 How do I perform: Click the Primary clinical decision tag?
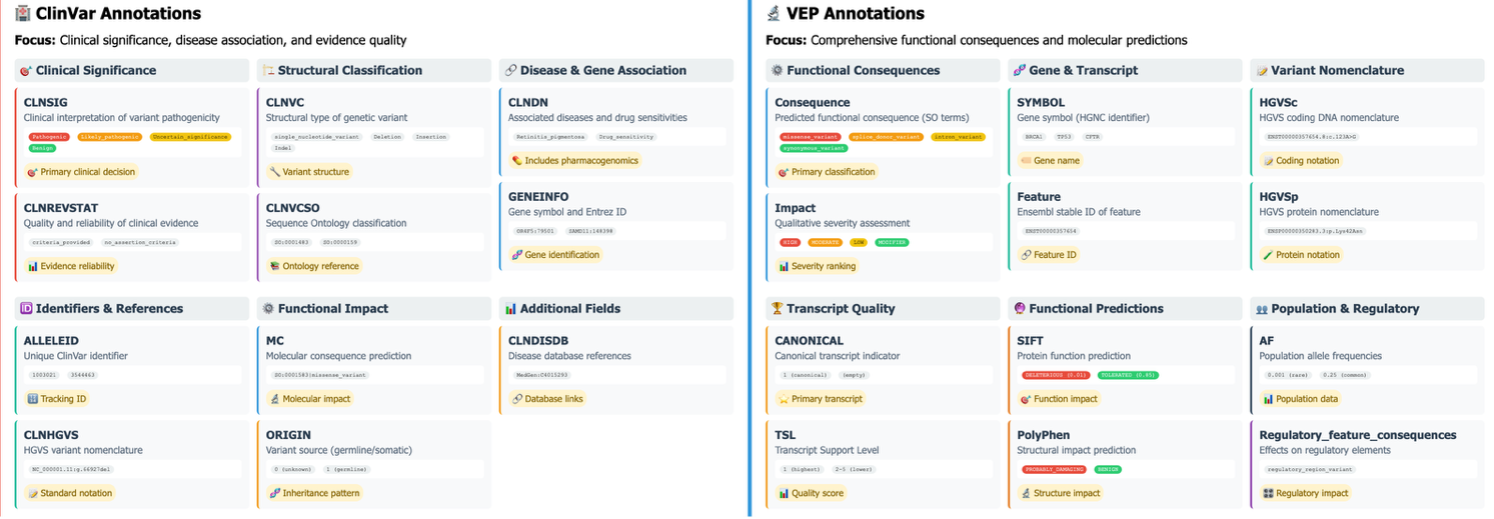(x=81, y=172)
